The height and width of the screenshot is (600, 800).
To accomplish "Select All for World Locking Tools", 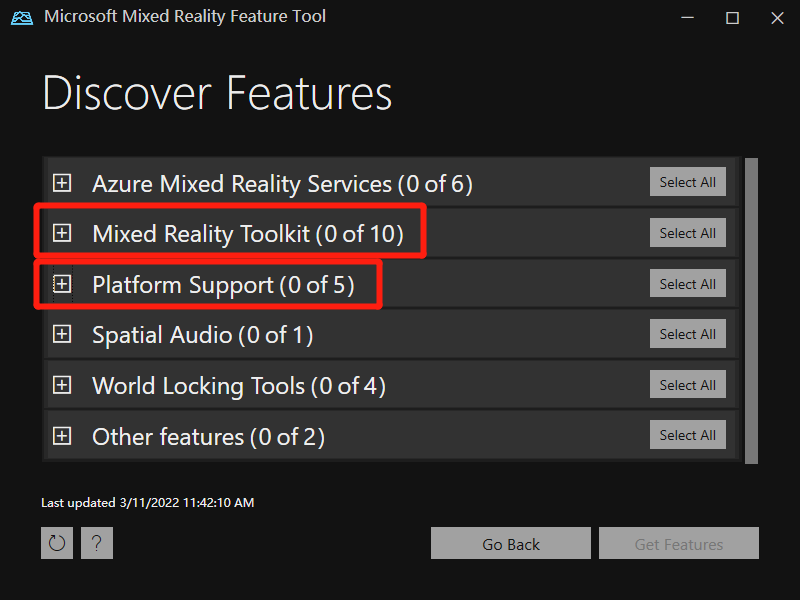I will tap(687, 384).
